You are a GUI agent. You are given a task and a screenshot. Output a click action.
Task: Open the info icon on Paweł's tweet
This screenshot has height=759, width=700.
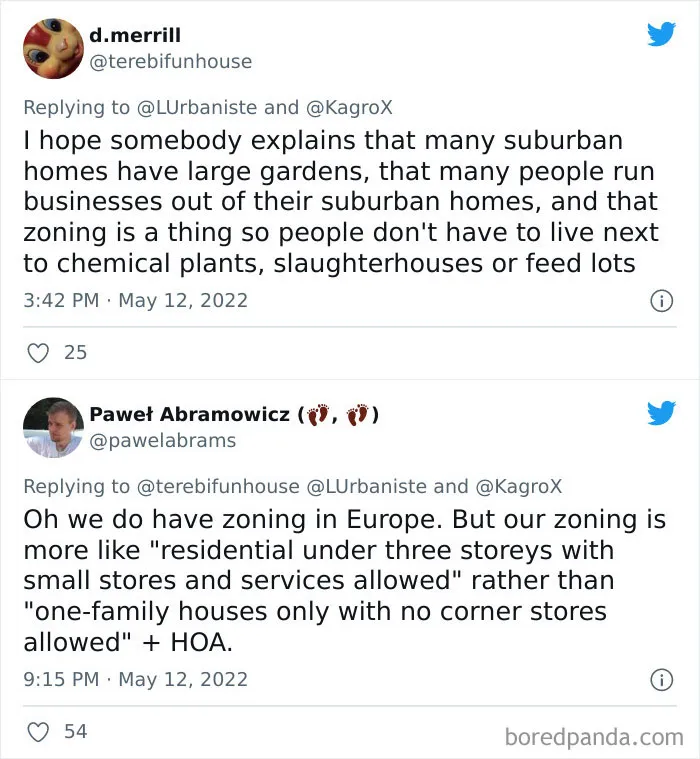[x=661, y=680]
